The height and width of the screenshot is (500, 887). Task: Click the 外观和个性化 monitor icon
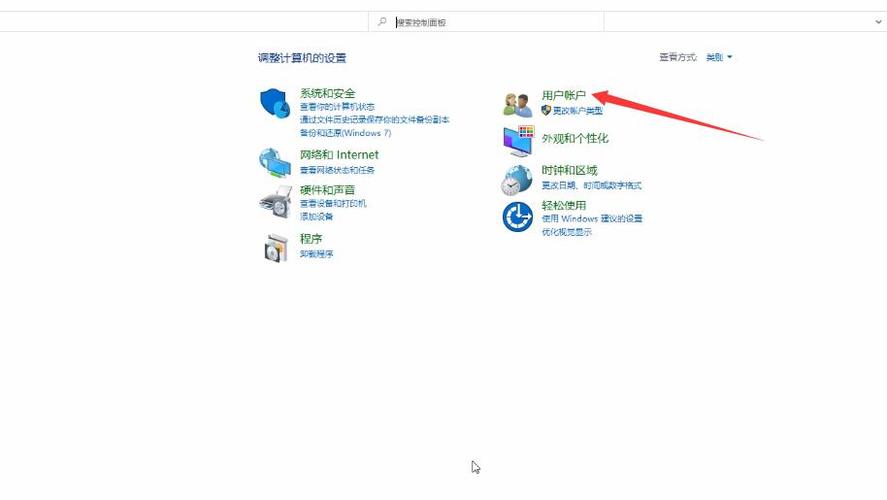coord(518,141)
